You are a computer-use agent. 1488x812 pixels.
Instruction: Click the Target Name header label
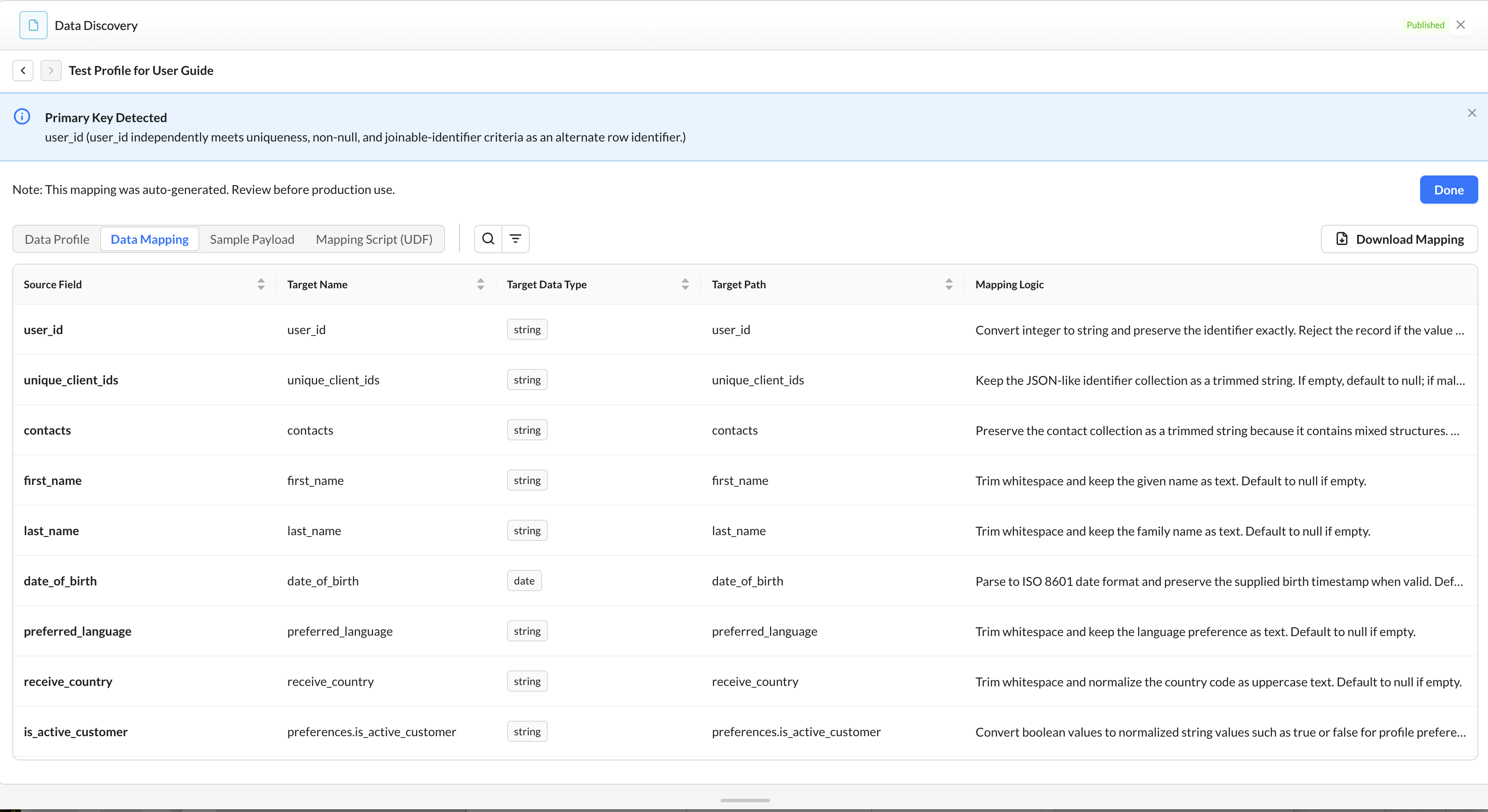click(x=317, y=284)
